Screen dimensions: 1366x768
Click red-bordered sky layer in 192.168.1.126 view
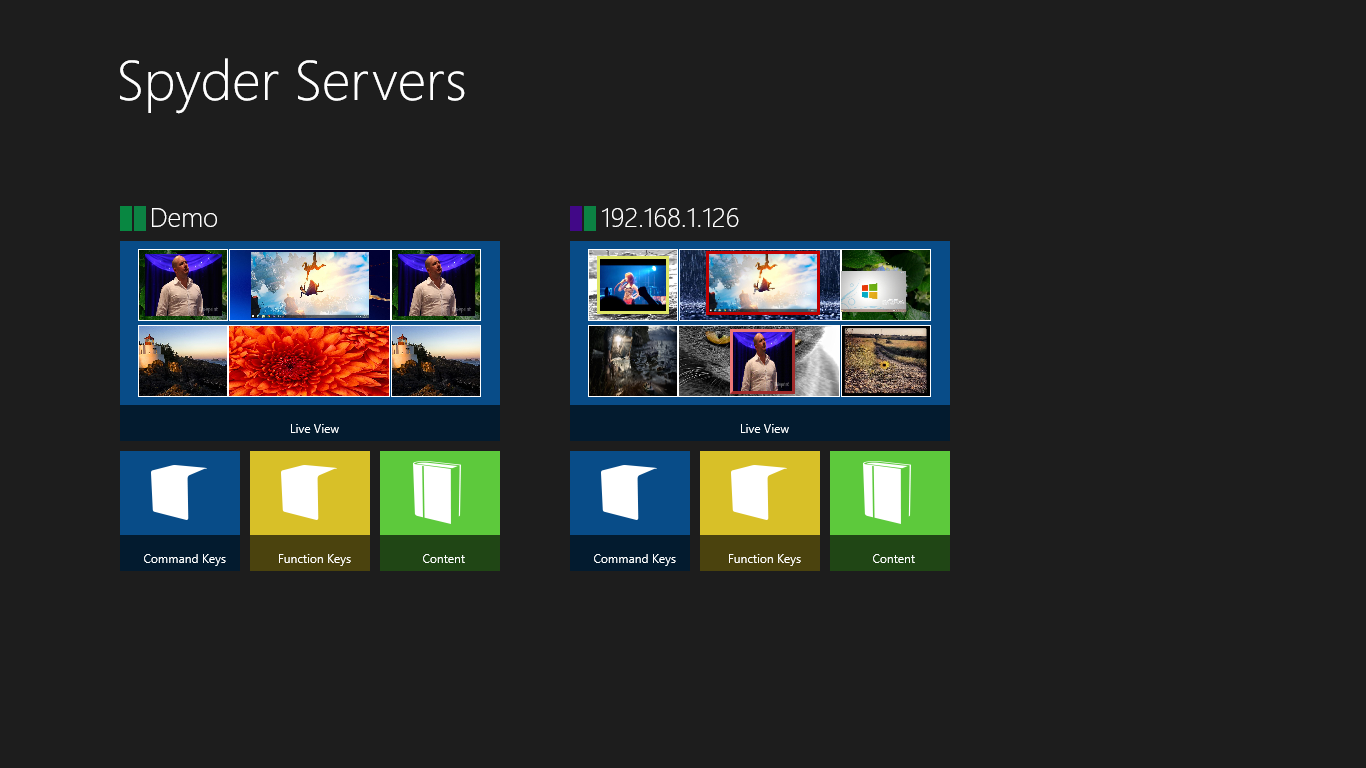pos(763,283)
